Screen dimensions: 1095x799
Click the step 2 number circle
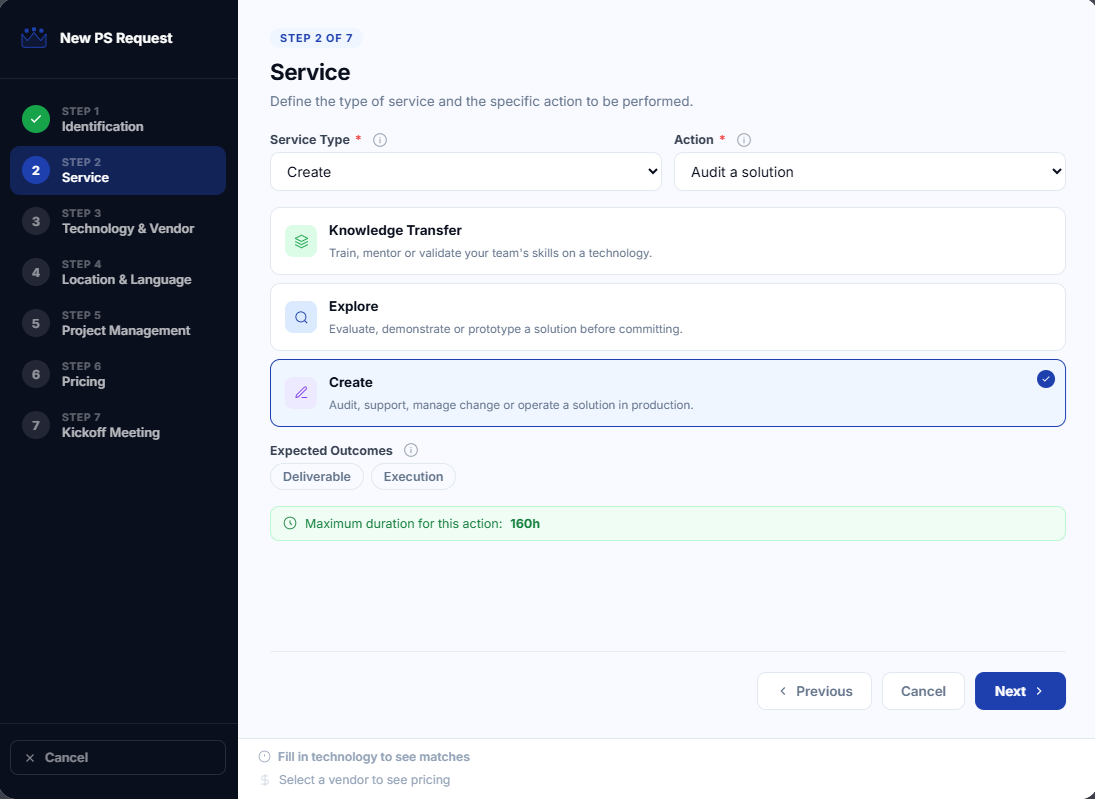(36, 170)
